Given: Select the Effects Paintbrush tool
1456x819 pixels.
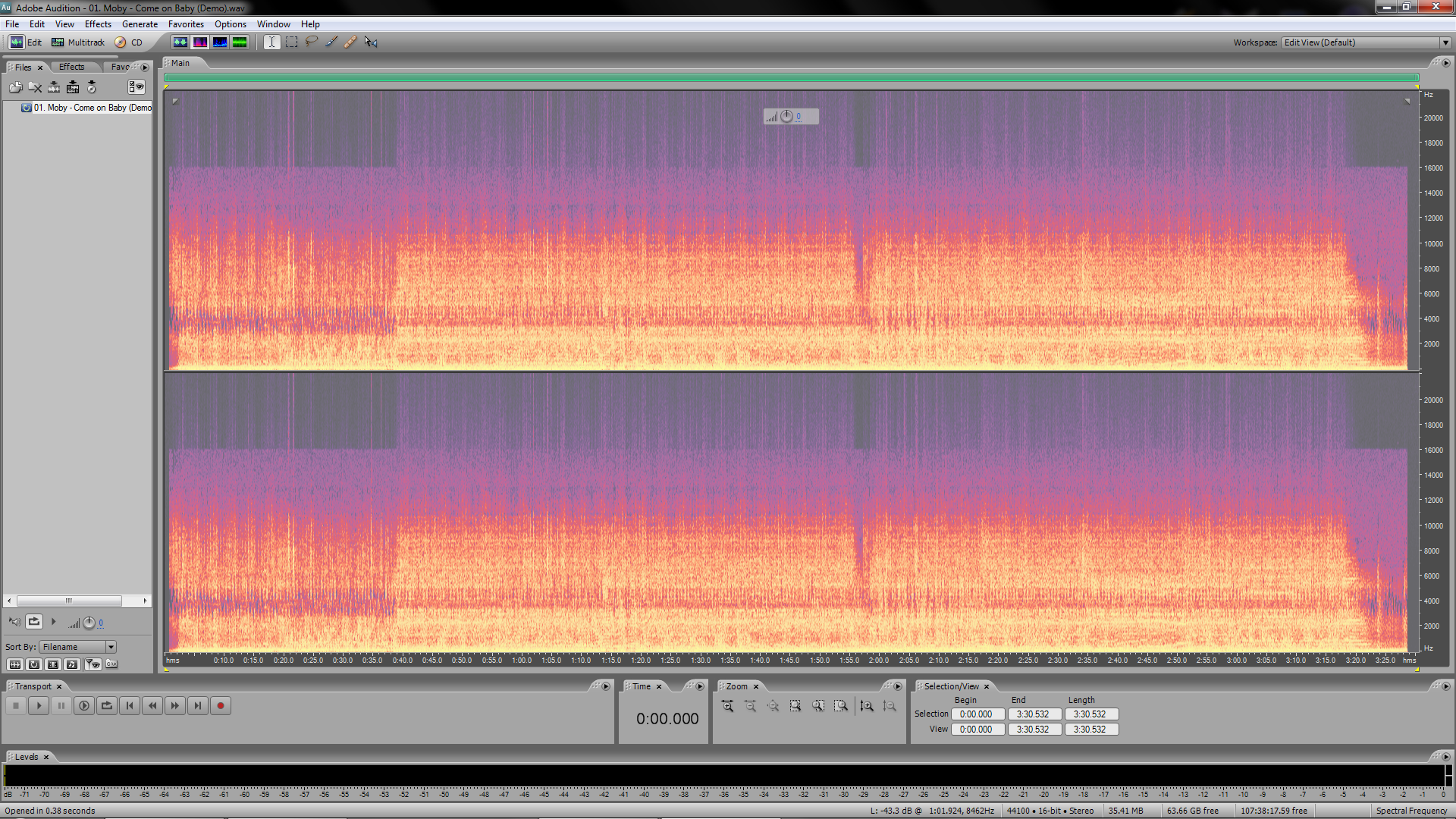Looking at the screenshot, I should [331, 42].
